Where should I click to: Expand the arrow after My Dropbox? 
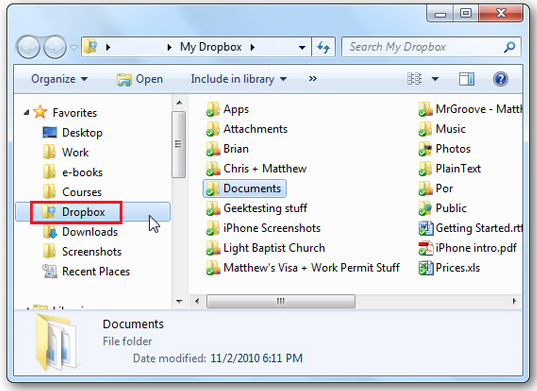tap(252, 47)
